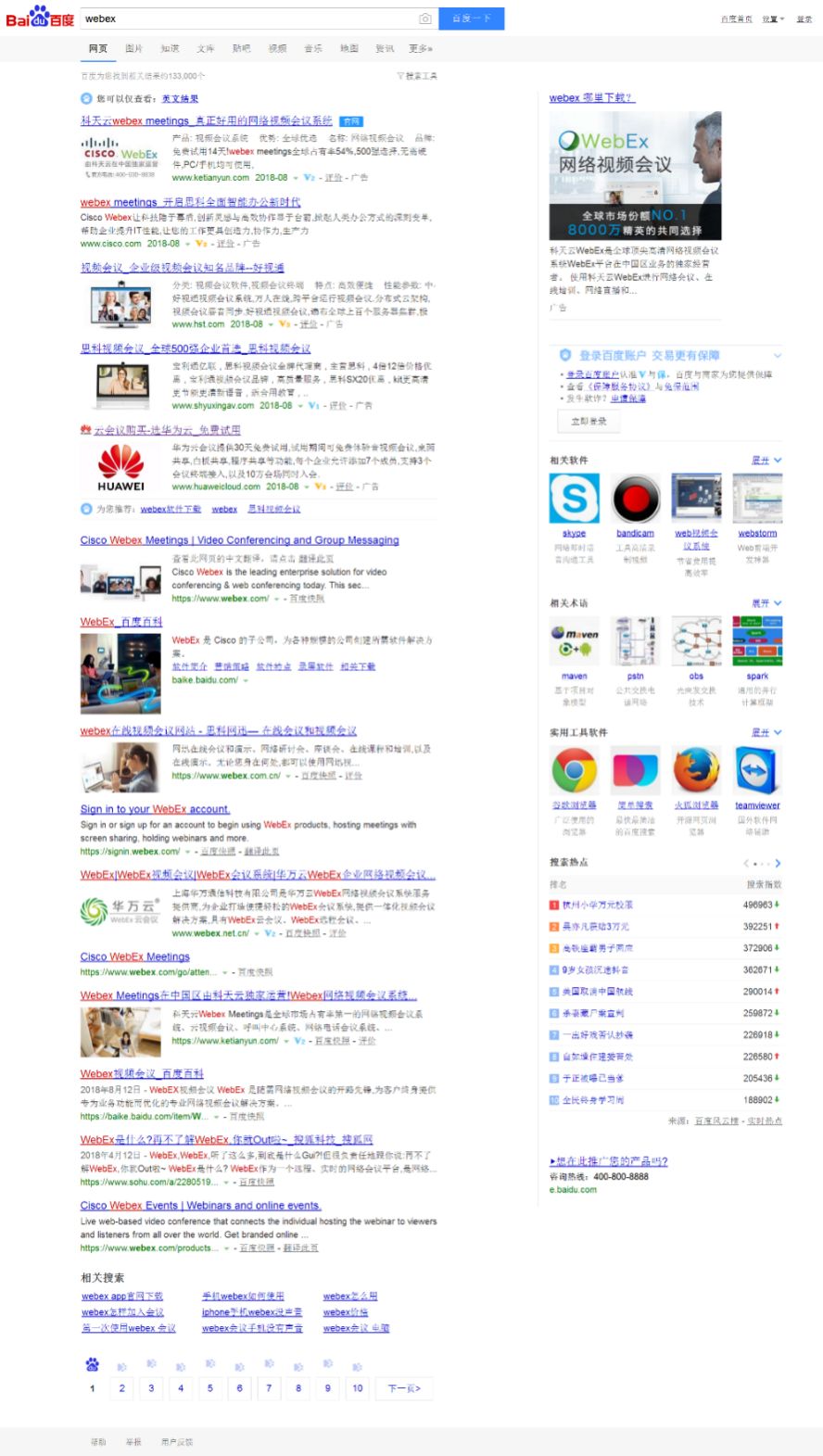Click the obs network diagram thumbnail
This screenshot has height=1456, width=823.
point(696,641)
